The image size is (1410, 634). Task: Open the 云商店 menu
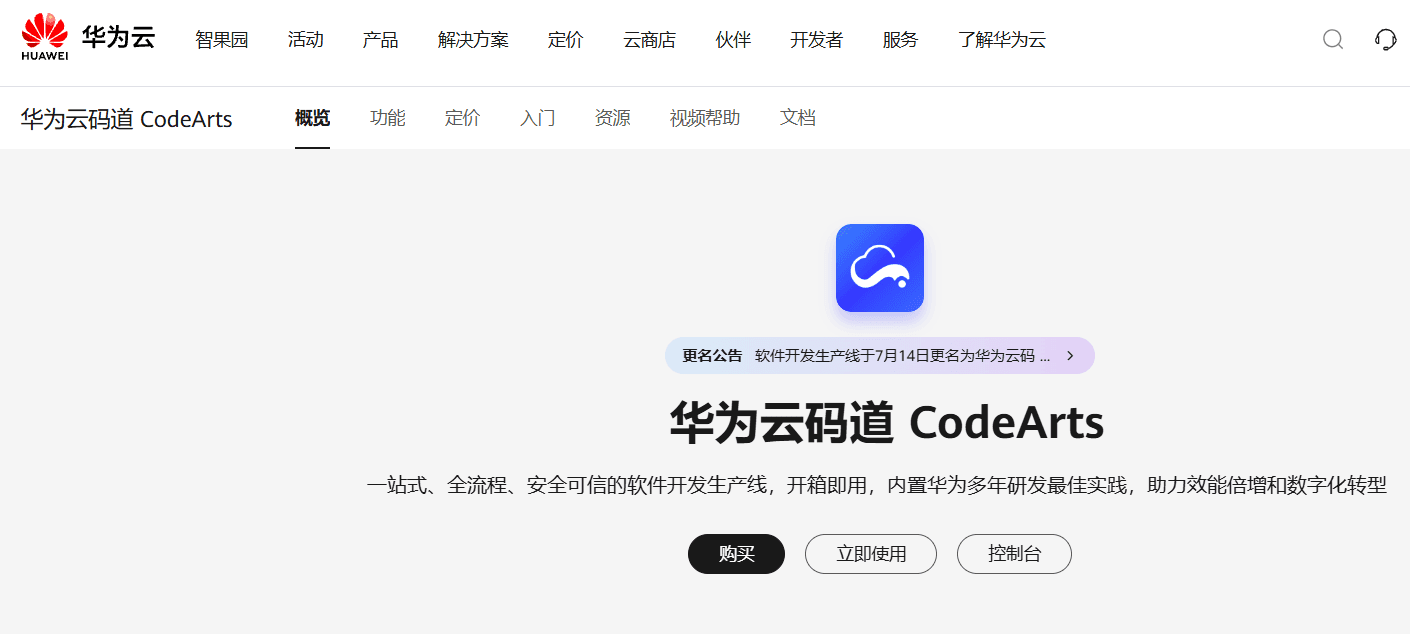coord(649,40)
